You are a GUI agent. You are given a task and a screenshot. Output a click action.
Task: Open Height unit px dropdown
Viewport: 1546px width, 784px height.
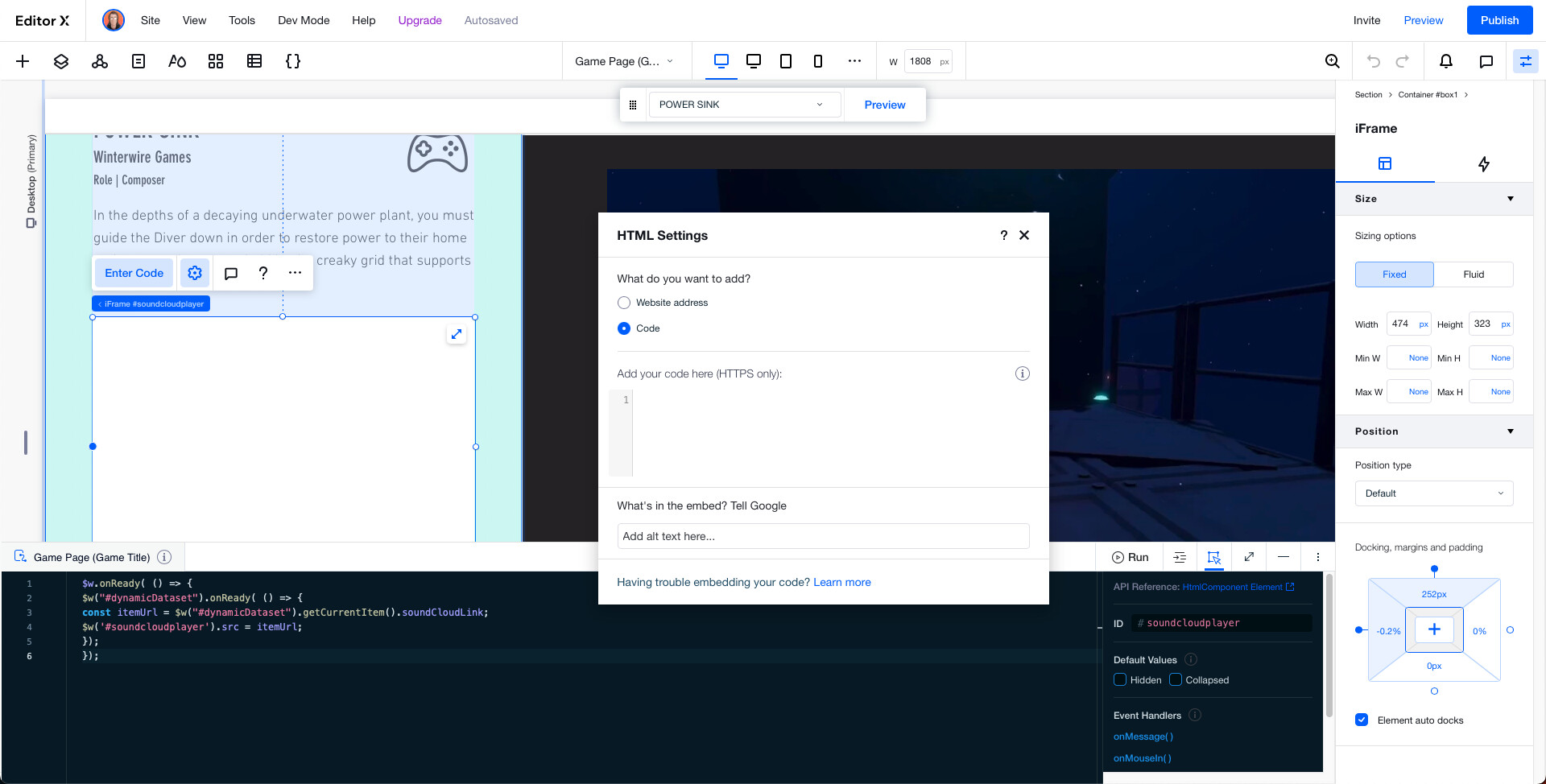click(1506, 324)
